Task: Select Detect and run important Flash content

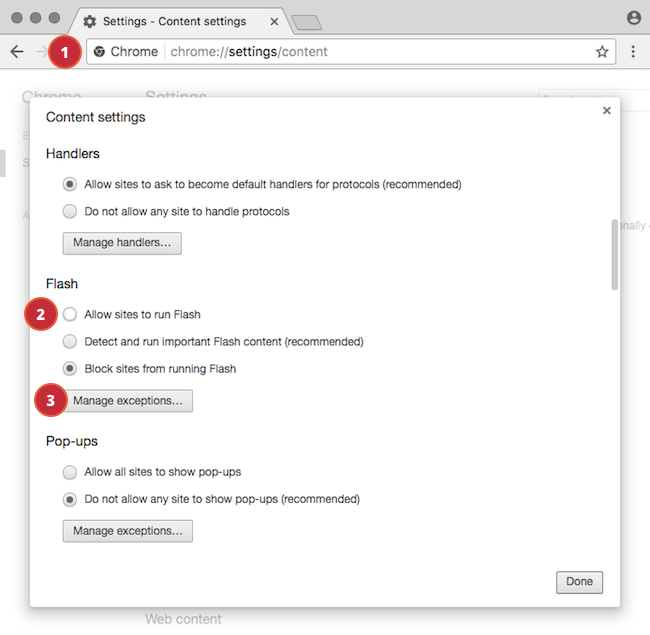Action: click(x=70, y=342)
